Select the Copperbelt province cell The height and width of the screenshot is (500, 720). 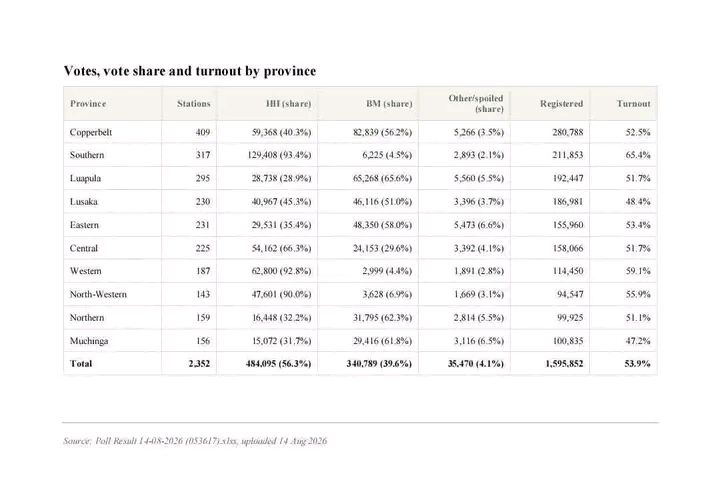pyautogui.click(x=91, y=132)
